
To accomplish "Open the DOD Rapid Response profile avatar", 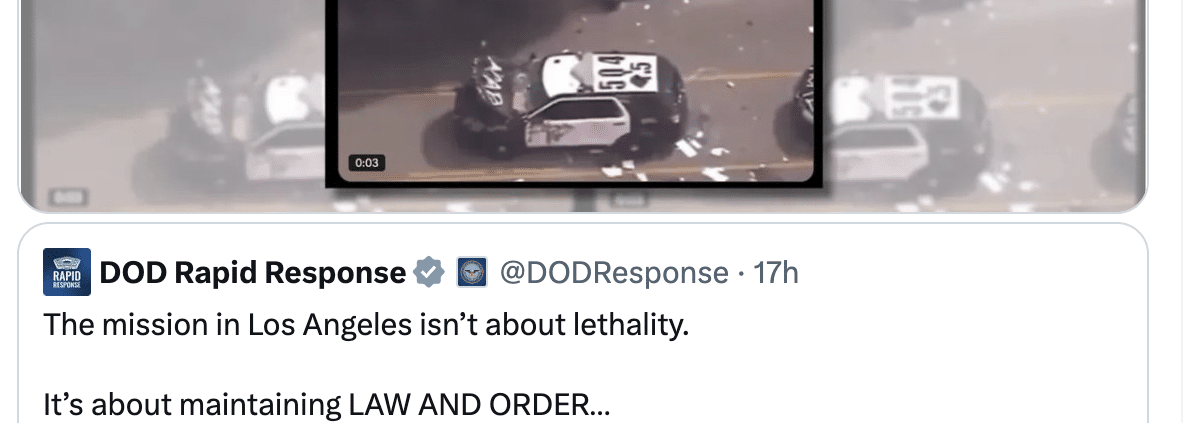I will coord(67,272).
